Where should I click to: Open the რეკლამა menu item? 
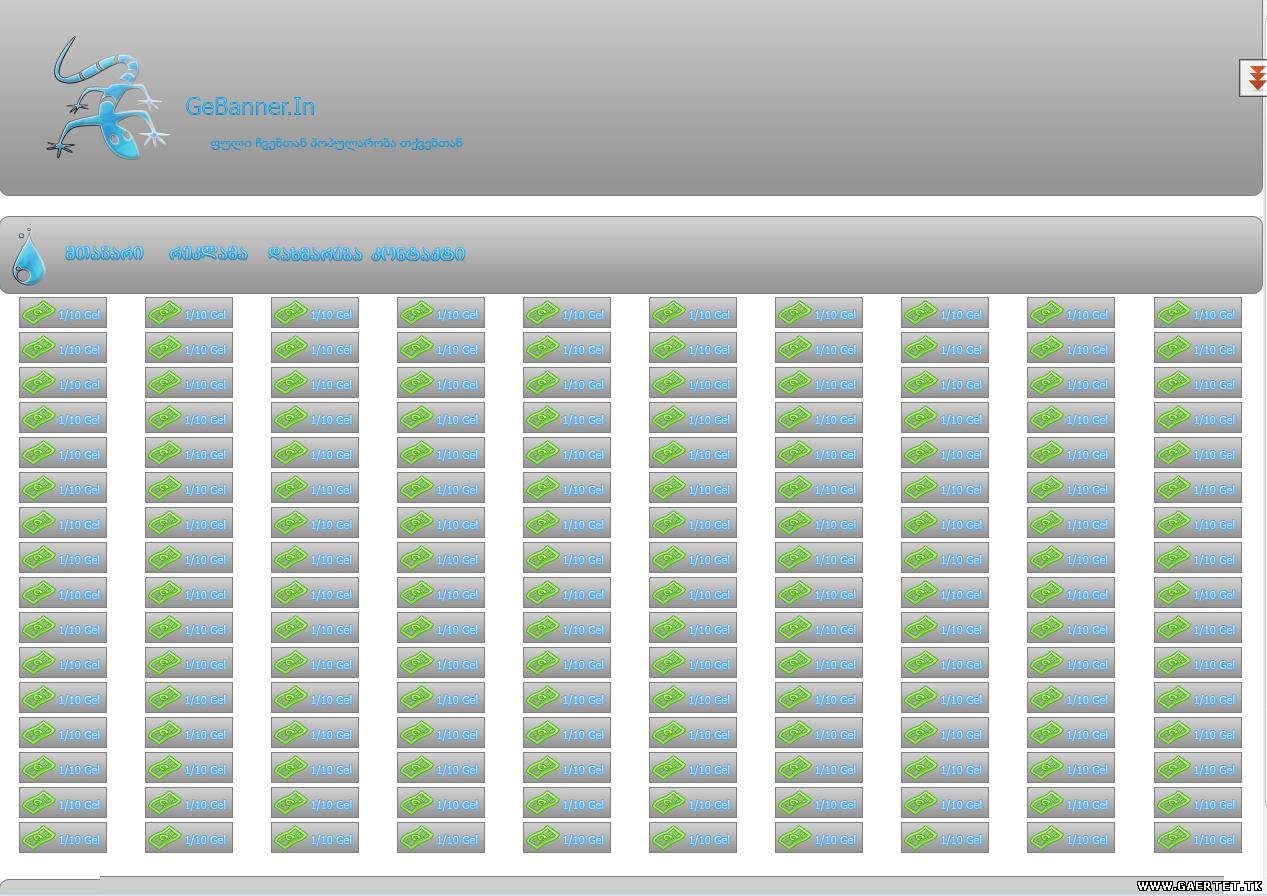coord(207,254)
